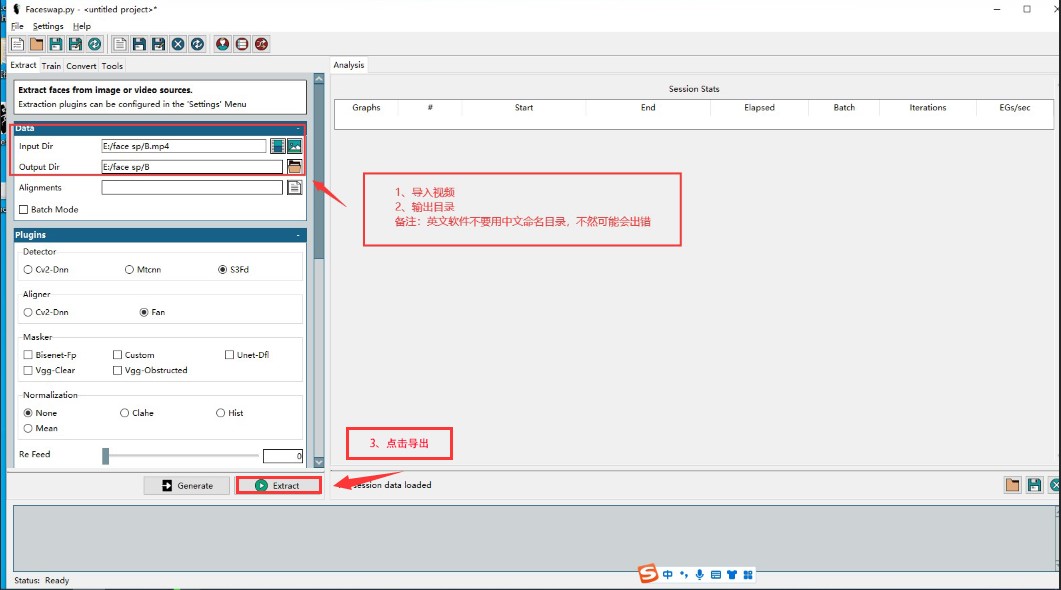Open the load session folder icon

click(1012, 485)
